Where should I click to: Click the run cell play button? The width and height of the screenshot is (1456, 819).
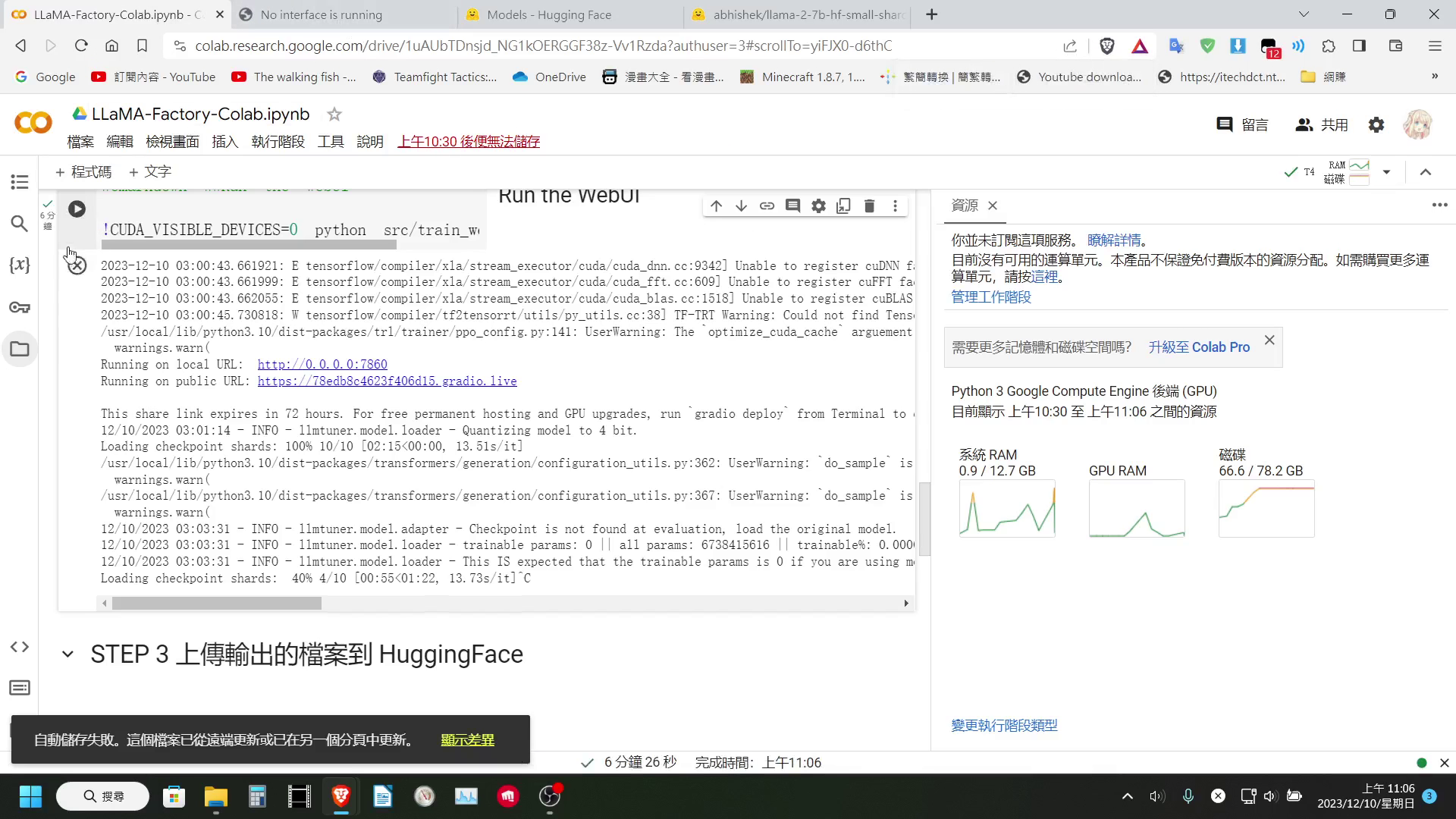coord(77,208)
